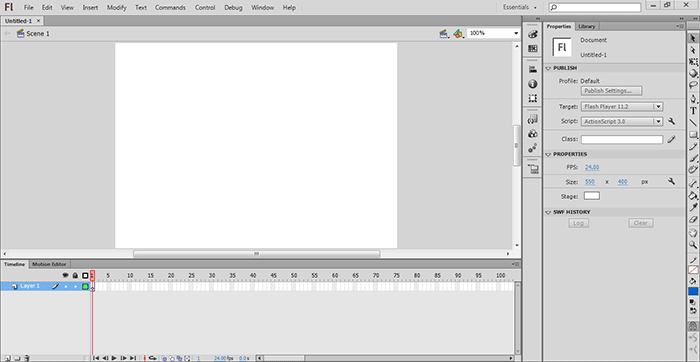
Task: Open the Info panel icon
Action: (533, 84)
